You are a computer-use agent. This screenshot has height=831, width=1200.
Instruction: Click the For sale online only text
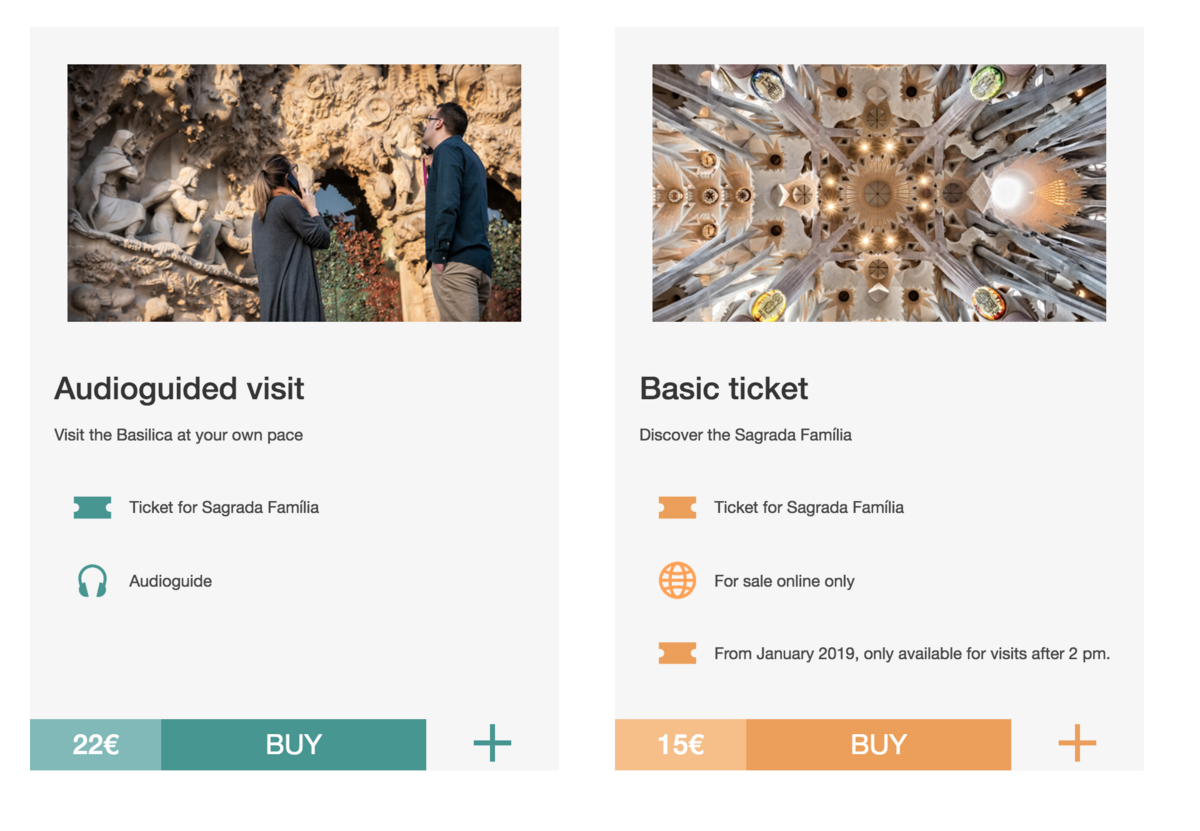click(784, 581)
